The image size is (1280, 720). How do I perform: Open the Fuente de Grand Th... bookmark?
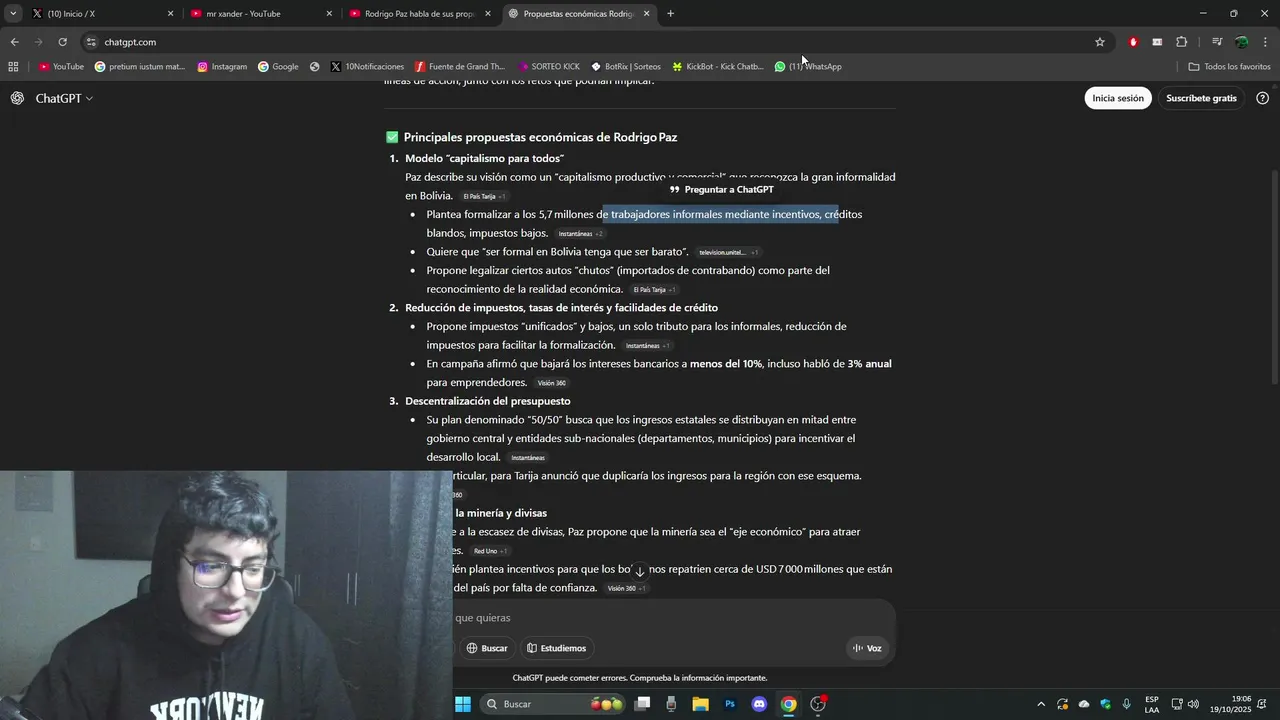tap(460, 67)
